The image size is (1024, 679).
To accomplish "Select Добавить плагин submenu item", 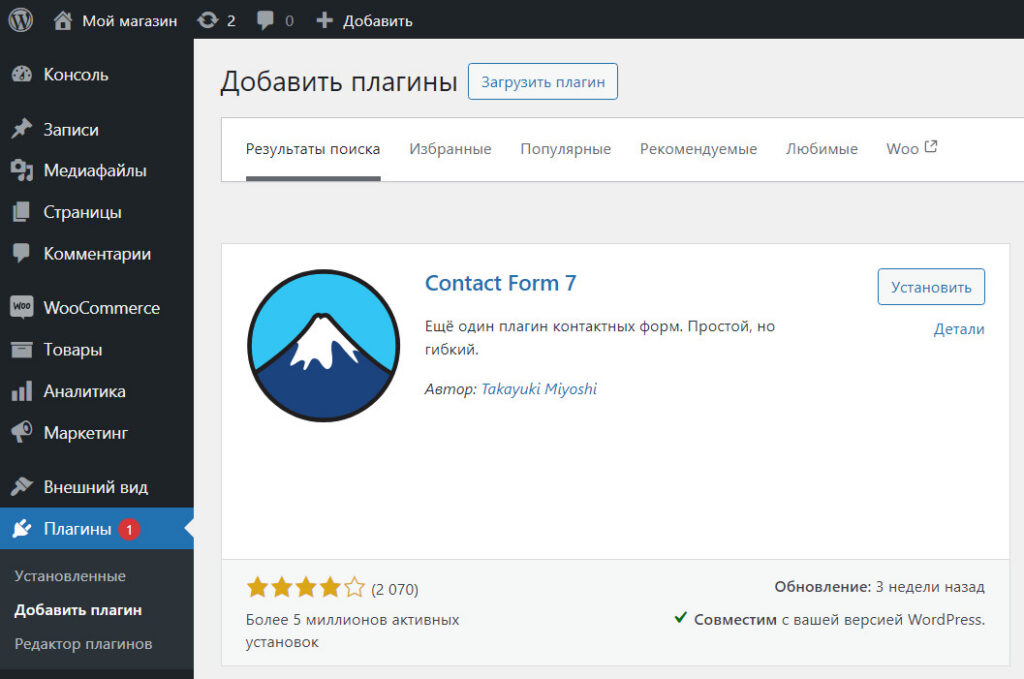I will [78, 610].
